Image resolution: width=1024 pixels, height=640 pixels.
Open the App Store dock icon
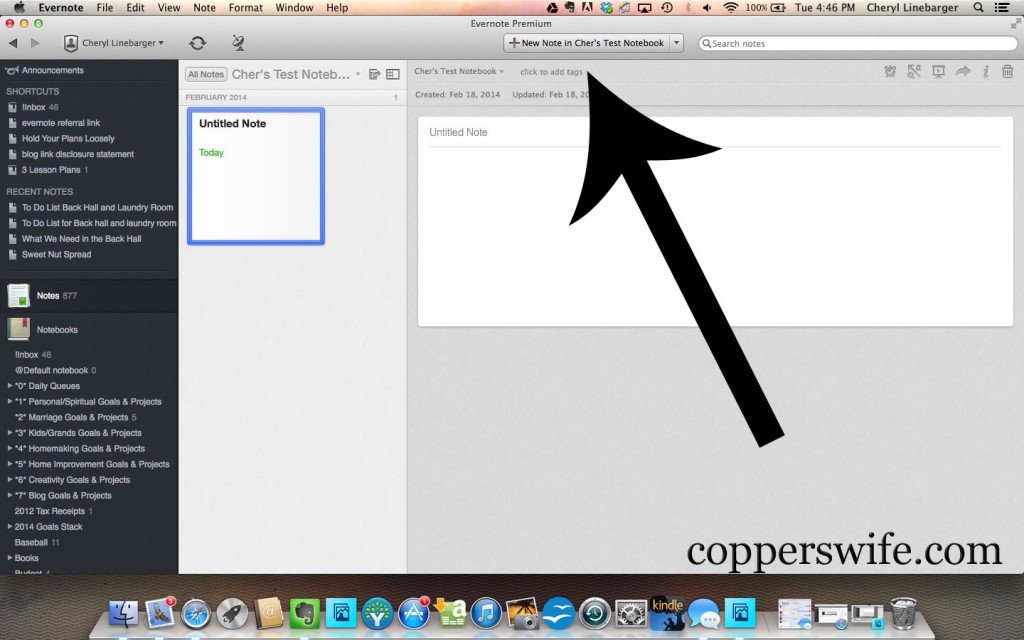413,613
